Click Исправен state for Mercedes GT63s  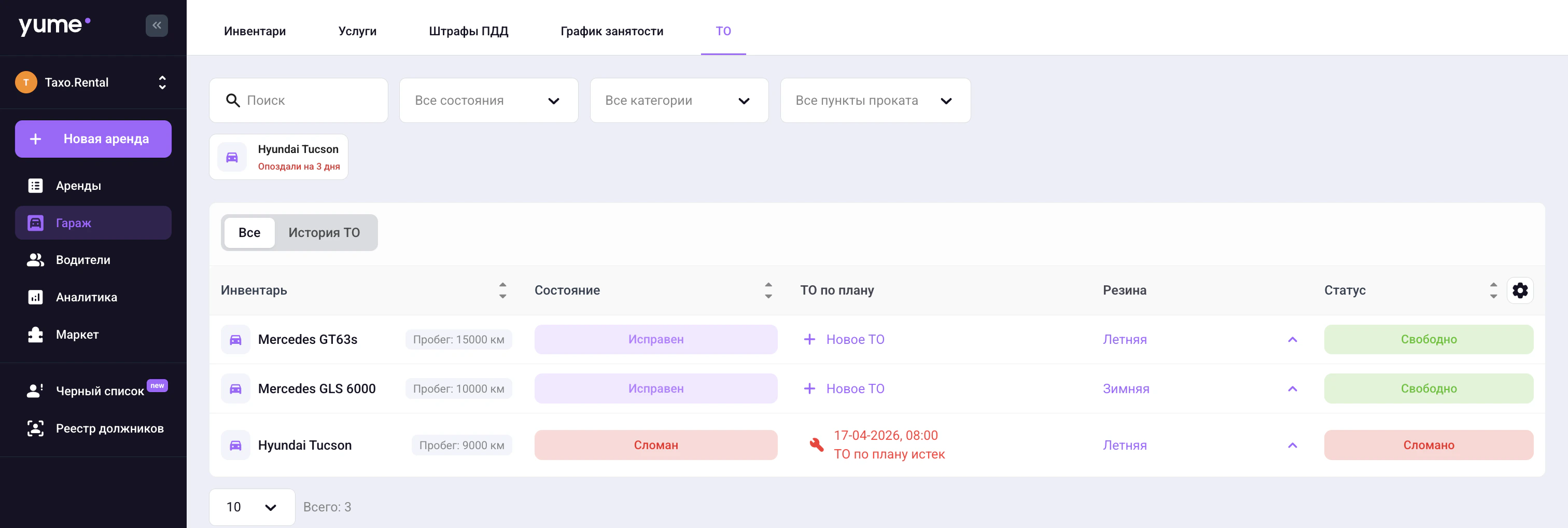click(655, 340)
